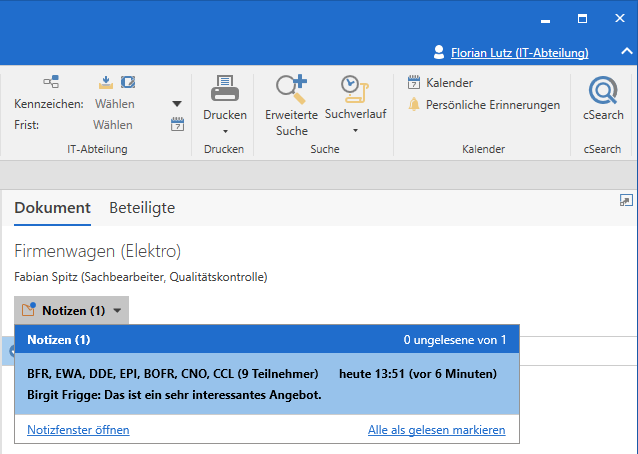Open user account Florian Lutz (IT-Abteilung)

pyautogui.click(x=519, y=52)
